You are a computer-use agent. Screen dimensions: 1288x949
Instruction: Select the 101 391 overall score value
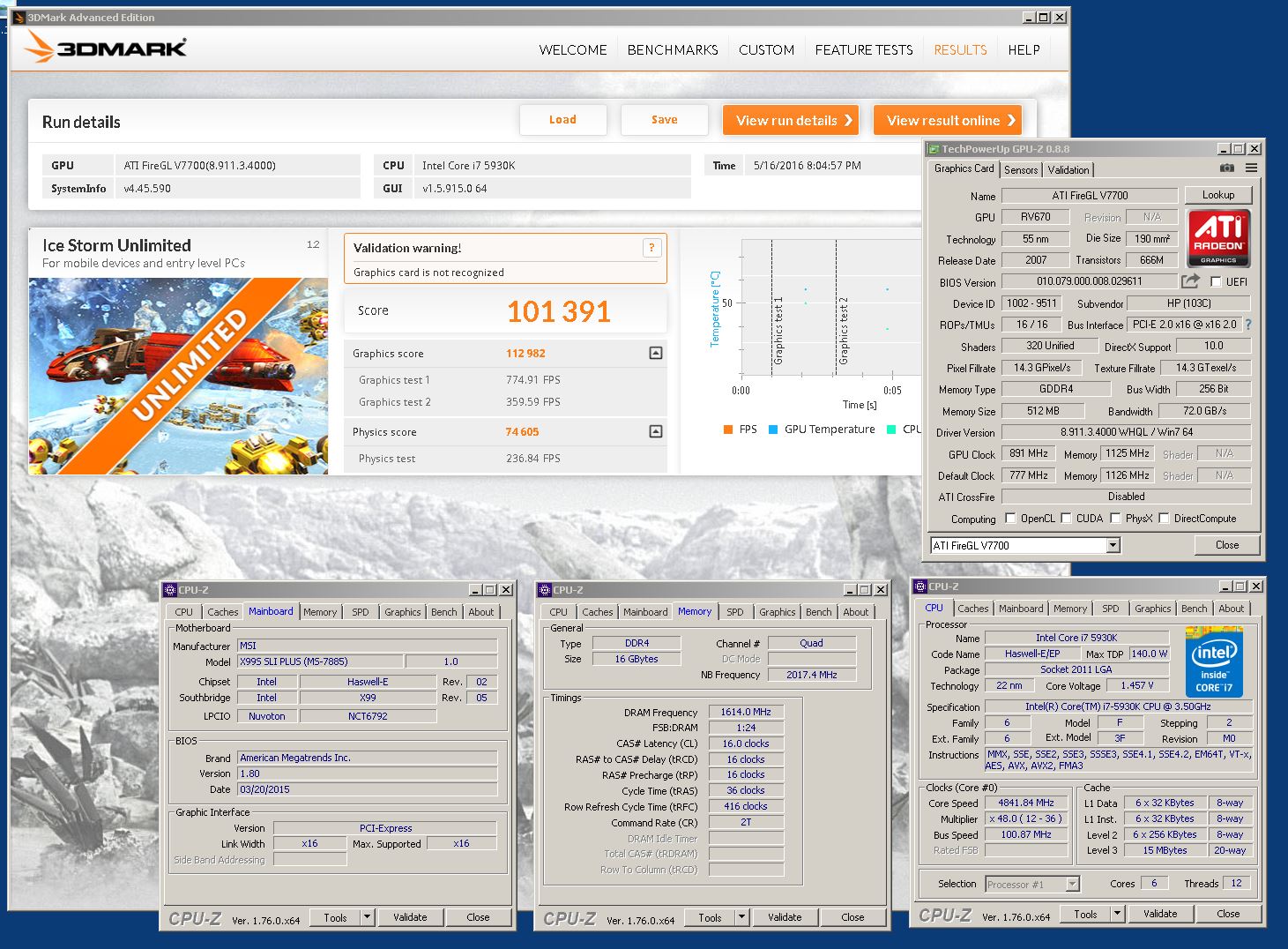pos(559,311)
